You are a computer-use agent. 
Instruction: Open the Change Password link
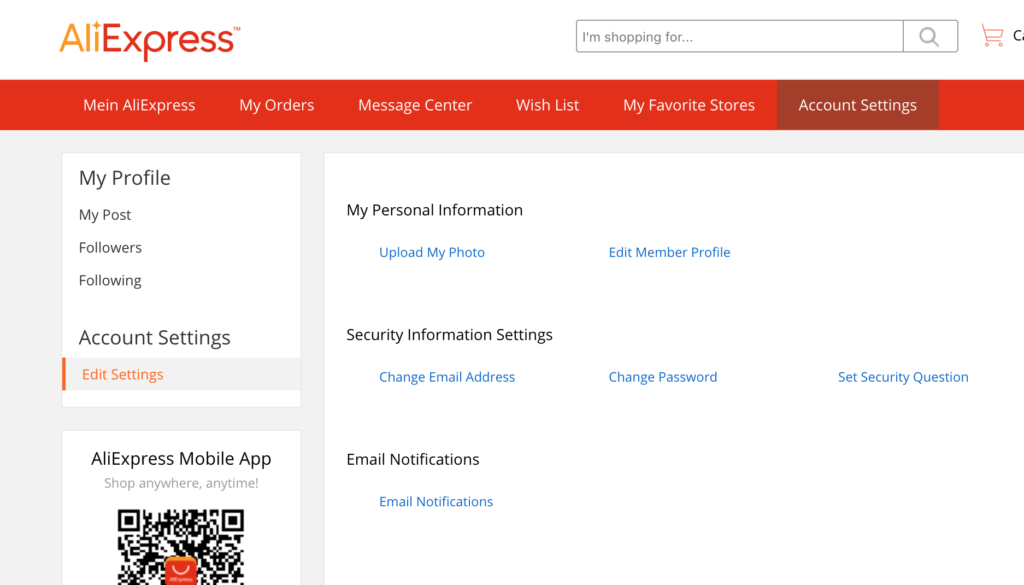(x=663, y=377)
